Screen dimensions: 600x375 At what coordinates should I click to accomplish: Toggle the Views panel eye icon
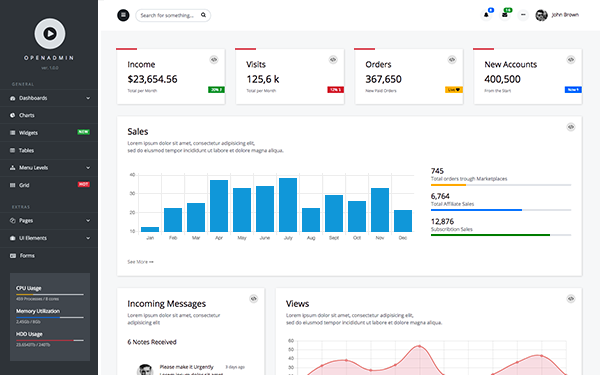pos(571,299)
